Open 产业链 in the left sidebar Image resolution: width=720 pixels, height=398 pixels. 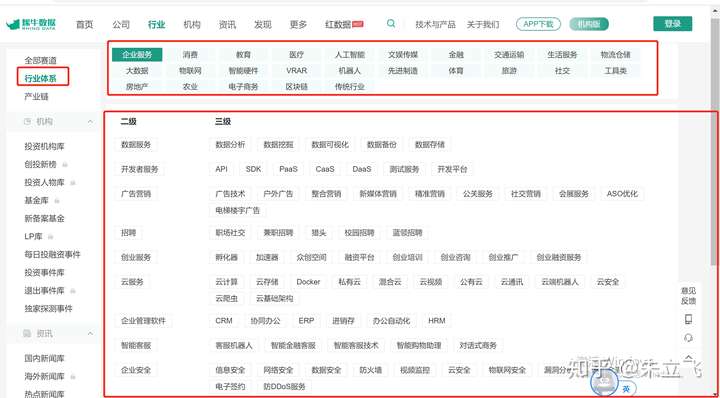point(36,96)
